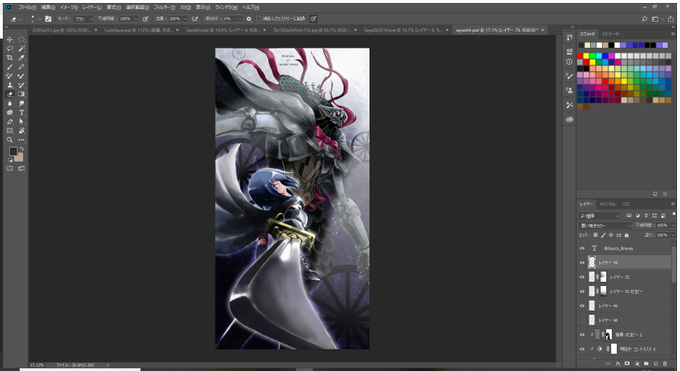This screenshot has height=371, width=680.
Task: Enable airbrush build-up in options bar
Action: coord(195,19)
